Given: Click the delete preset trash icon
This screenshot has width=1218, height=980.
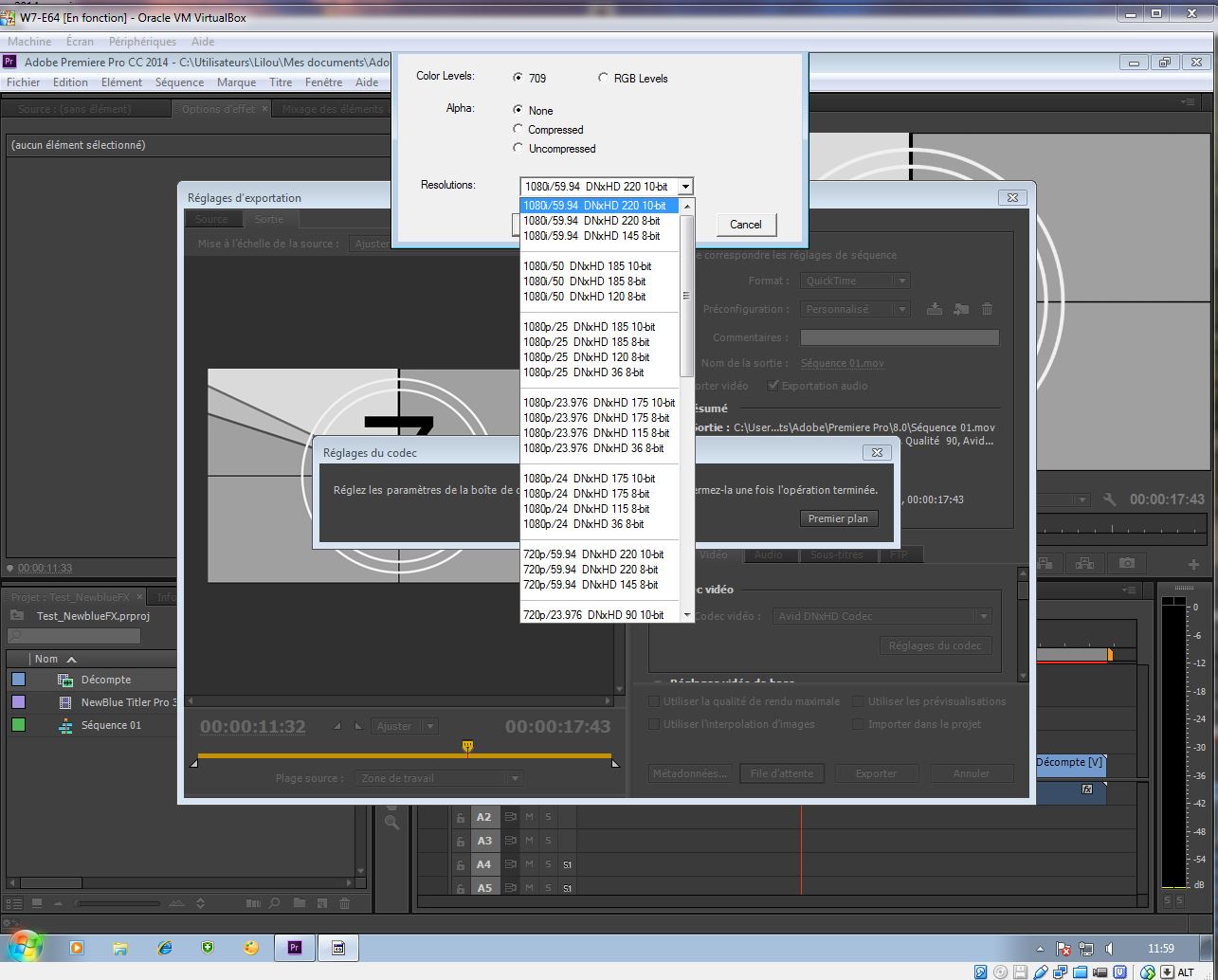Looking at the screenshot, I should 987,309.
